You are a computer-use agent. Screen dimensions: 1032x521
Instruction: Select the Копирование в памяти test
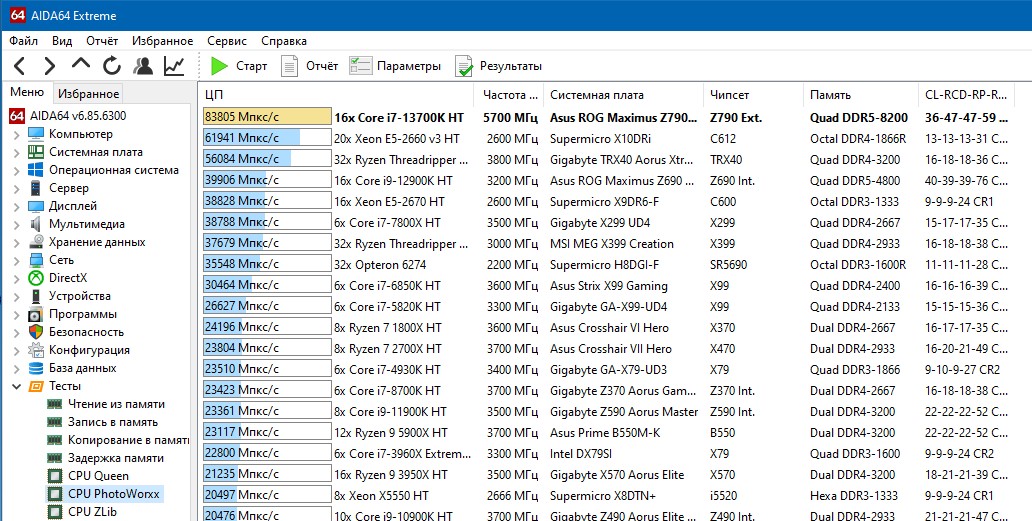(128, 440)
